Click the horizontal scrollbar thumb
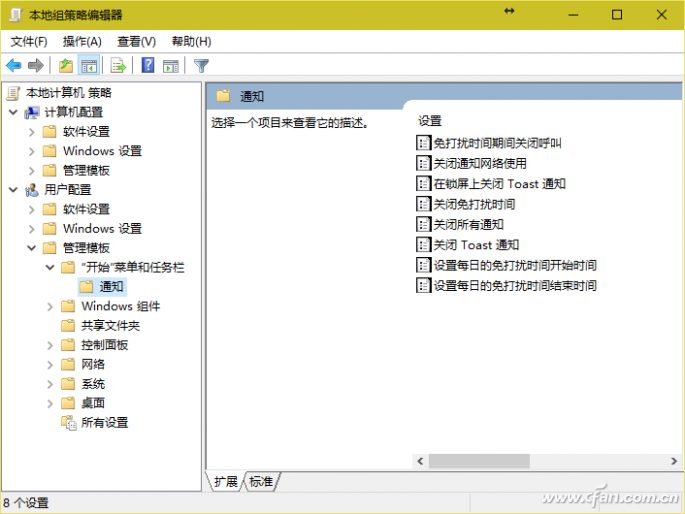 [x=479, y=461]
